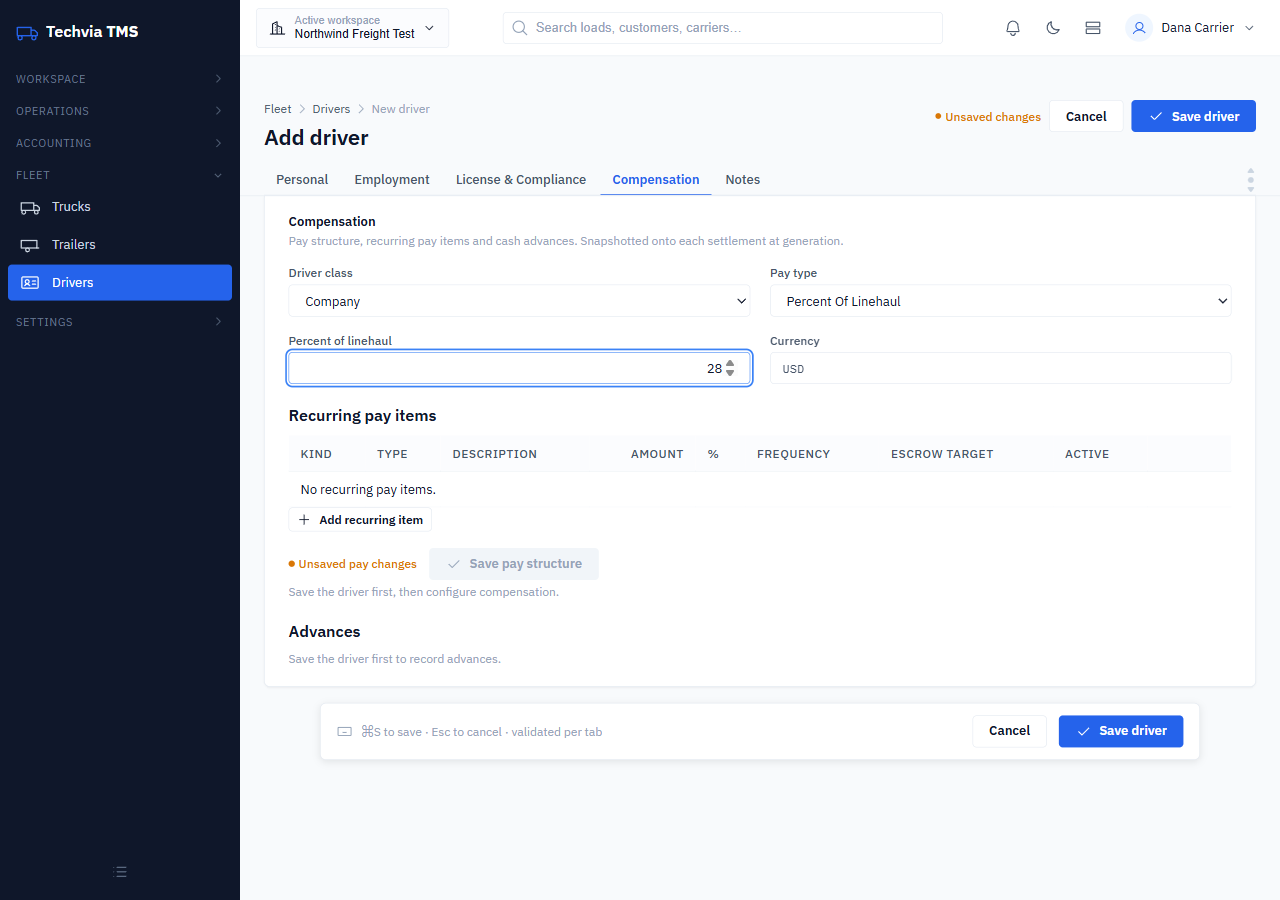1280x900 pixels.
Task: Open the Active workspace dropdown
Action: tap(353, 28)
